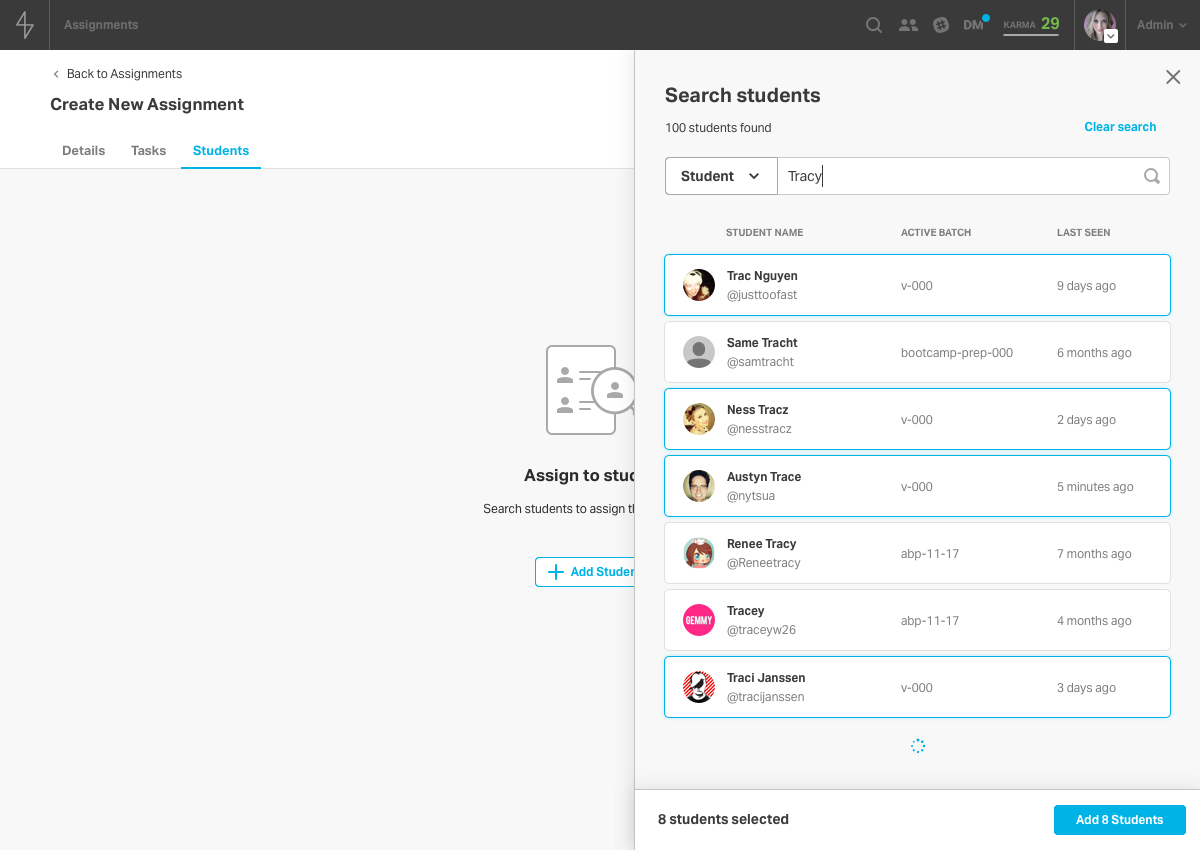Expand the Admin menu
This screenshot has width=1200, height=850.
[x=1161, y=25]
